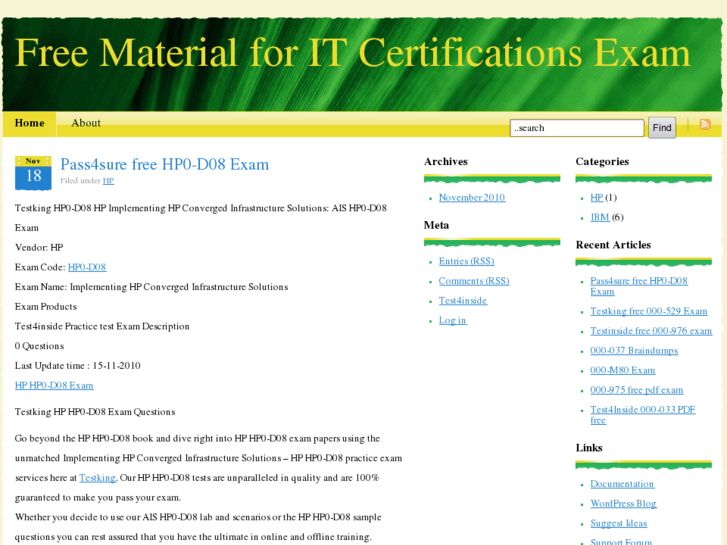This screenshot has height=545, width=727.
Task: Visit the Test4inside meta link
Action: point(463,301)
